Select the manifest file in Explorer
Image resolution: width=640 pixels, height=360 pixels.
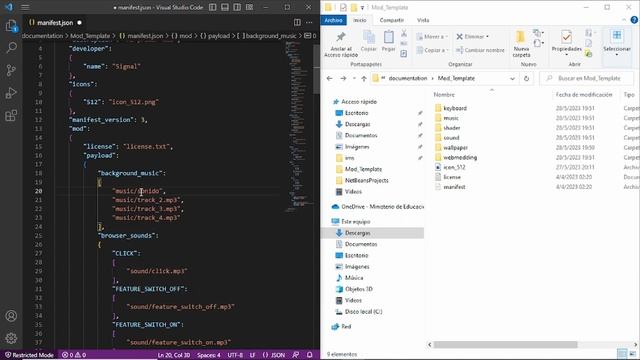[454, 187]
